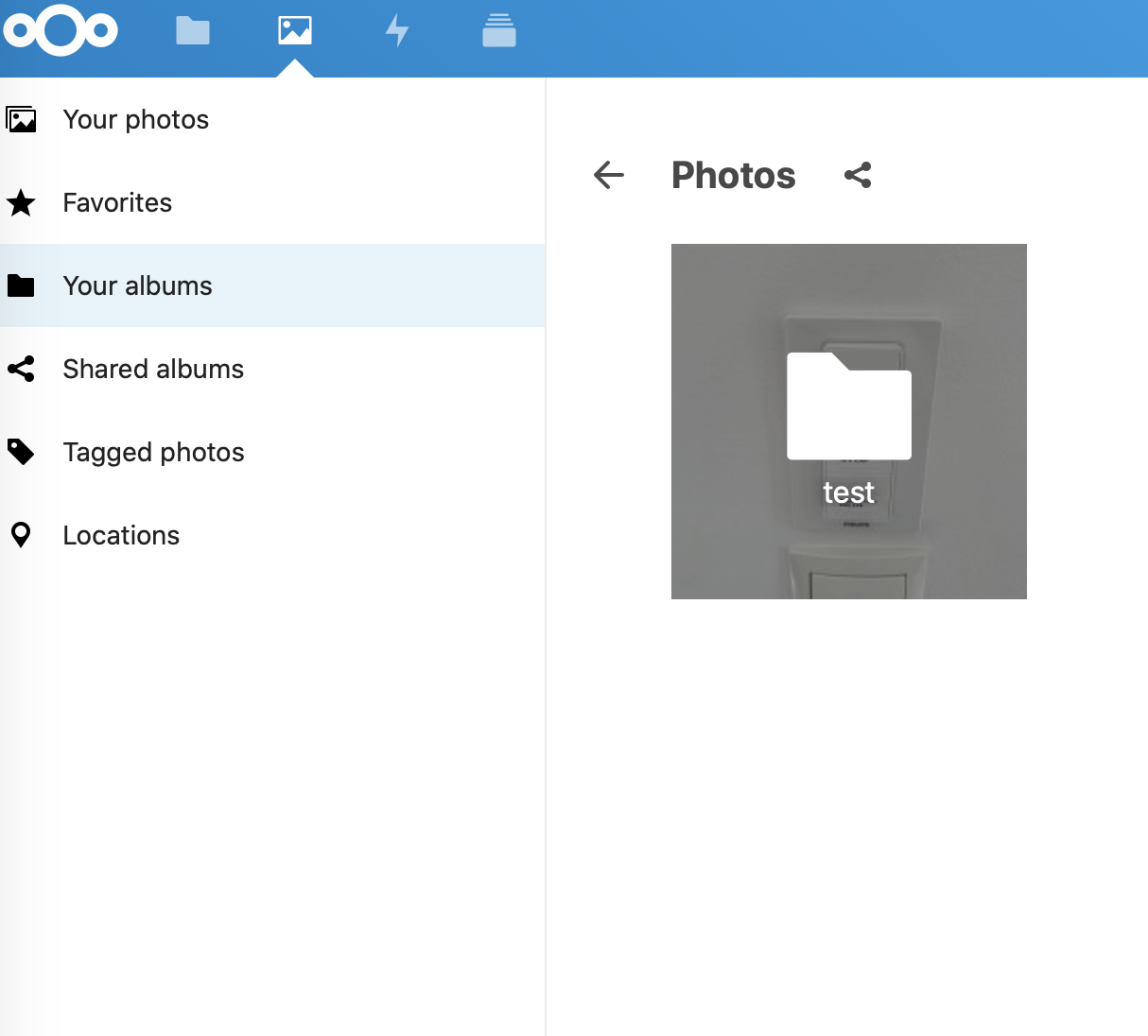Select Tagged photos in sidebar

272,452
